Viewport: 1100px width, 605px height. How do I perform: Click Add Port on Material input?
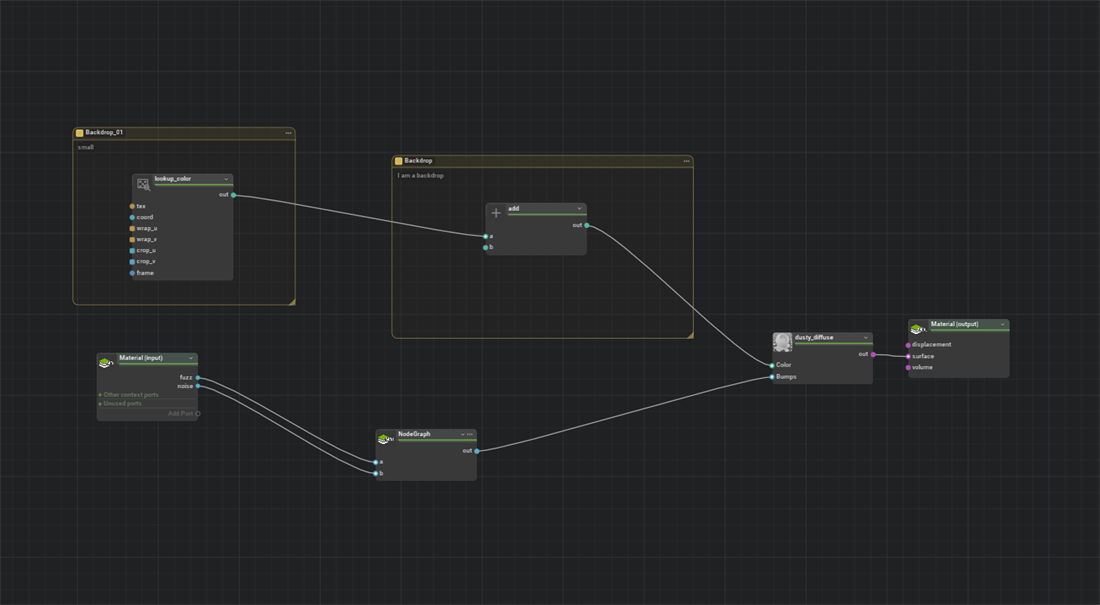184,413
